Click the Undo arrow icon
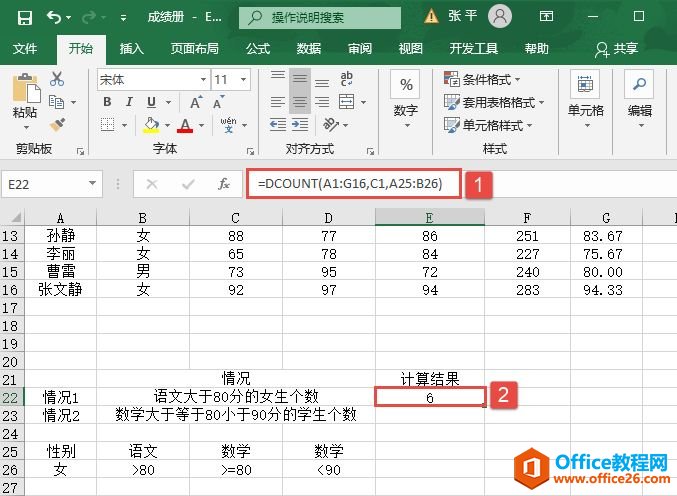Viewport: 677px width, 496px height. point(53,17)
